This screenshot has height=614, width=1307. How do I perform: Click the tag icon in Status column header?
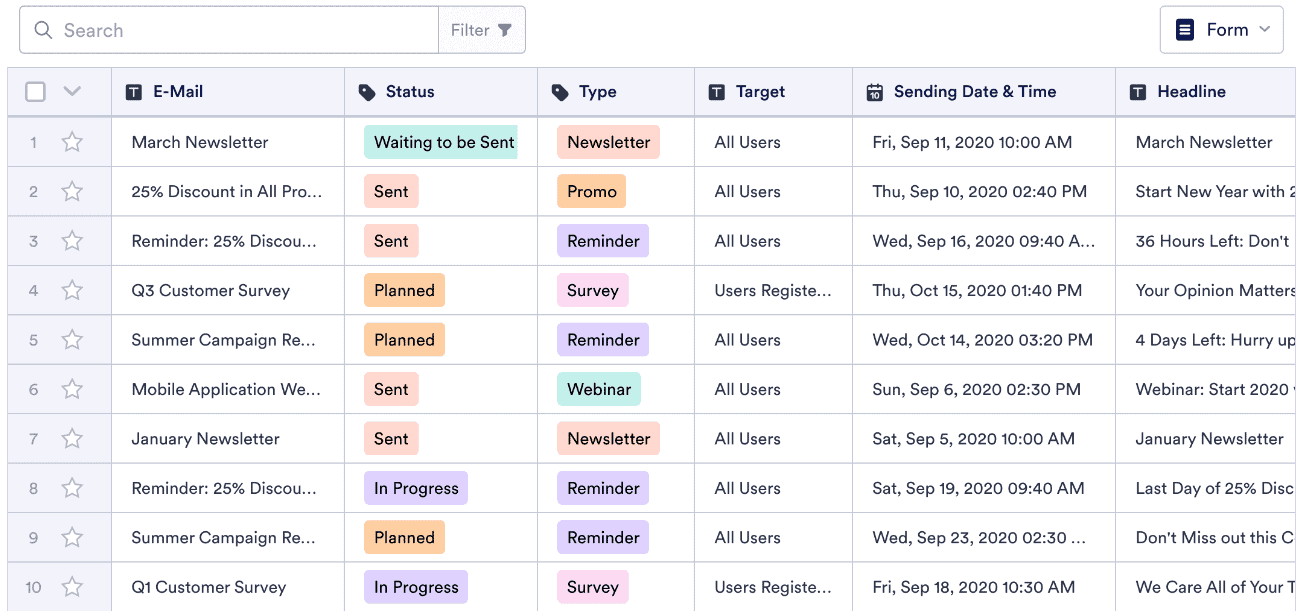pos(367,92)
